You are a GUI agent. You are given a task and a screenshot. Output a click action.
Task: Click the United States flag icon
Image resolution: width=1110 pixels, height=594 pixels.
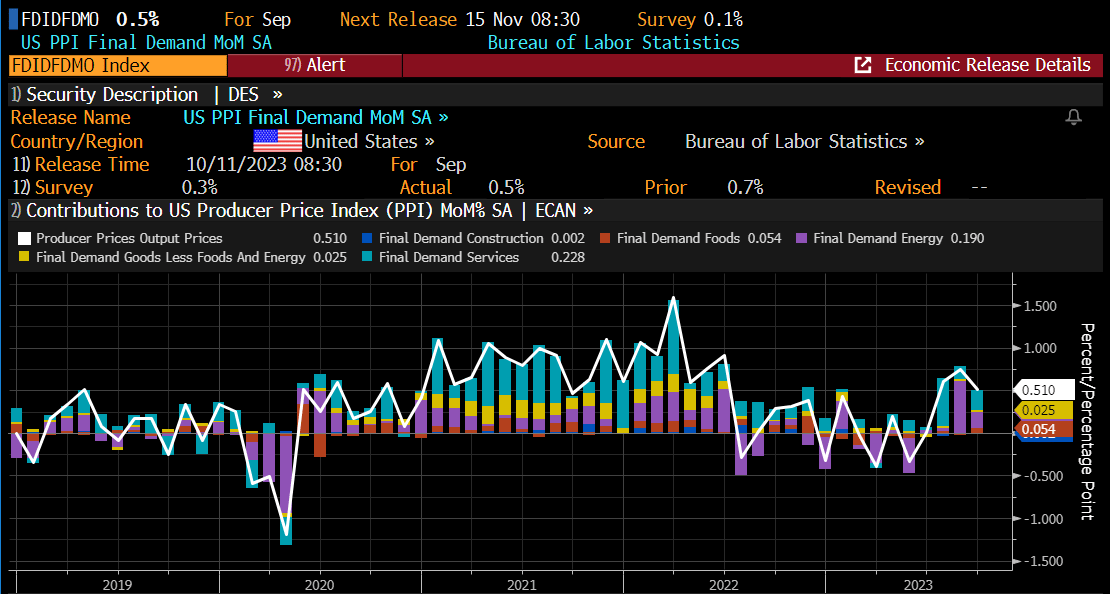pos(277,141)
